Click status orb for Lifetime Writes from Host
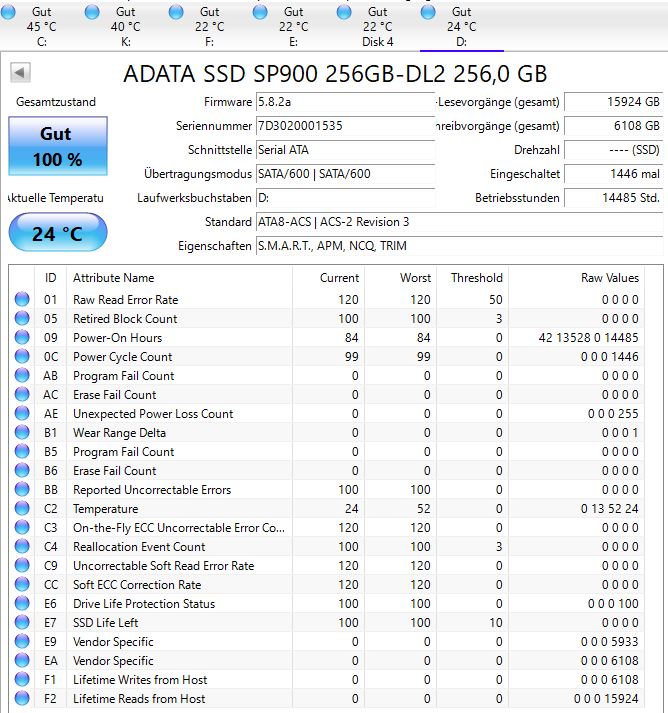This screenshot has width=668, height=713. 22,679
